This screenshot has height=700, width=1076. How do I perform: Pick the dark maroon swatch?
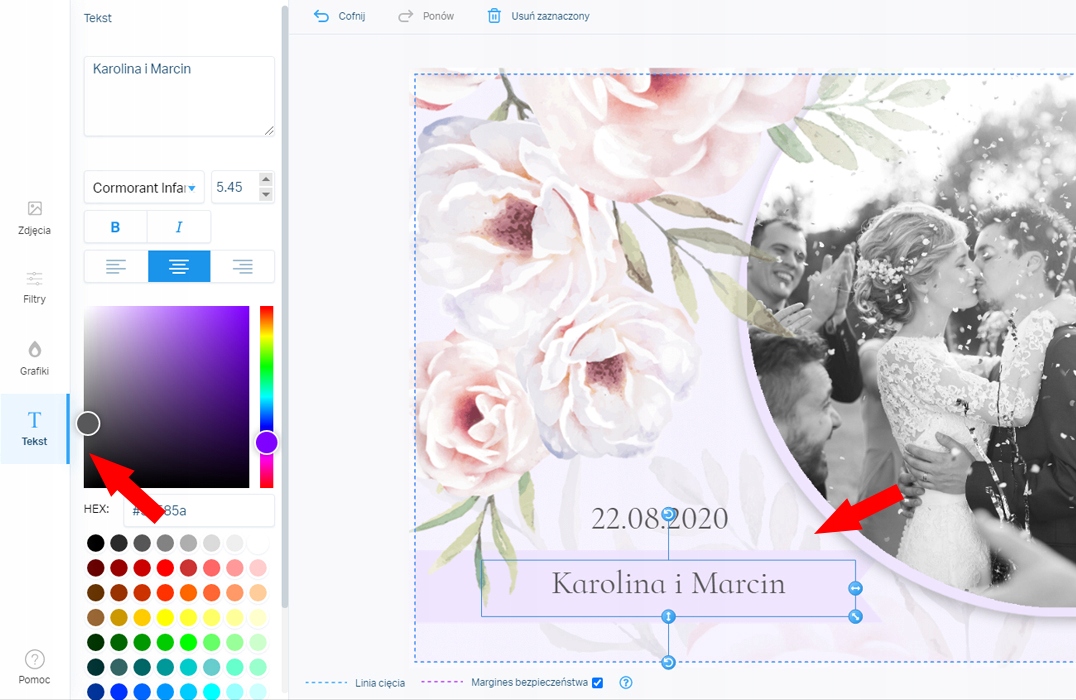95,568
